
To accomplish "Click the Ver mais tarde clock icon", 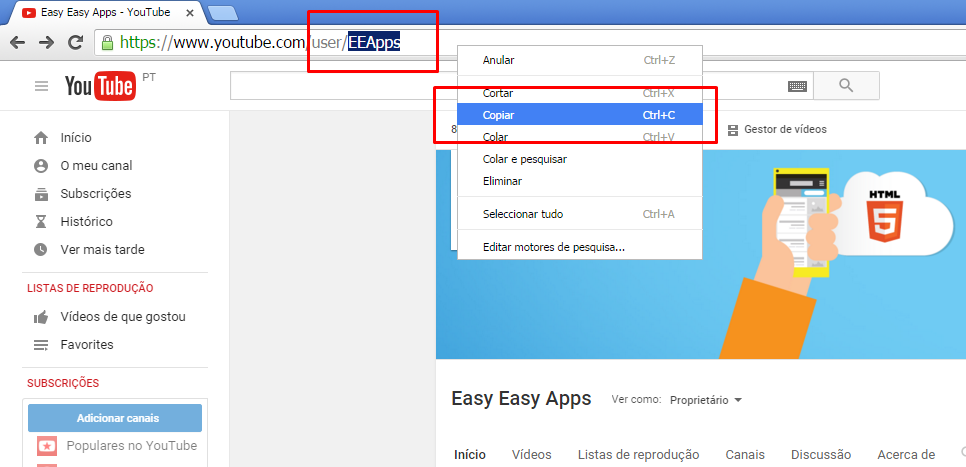I will pyautogui.click(x=41, y=250).
